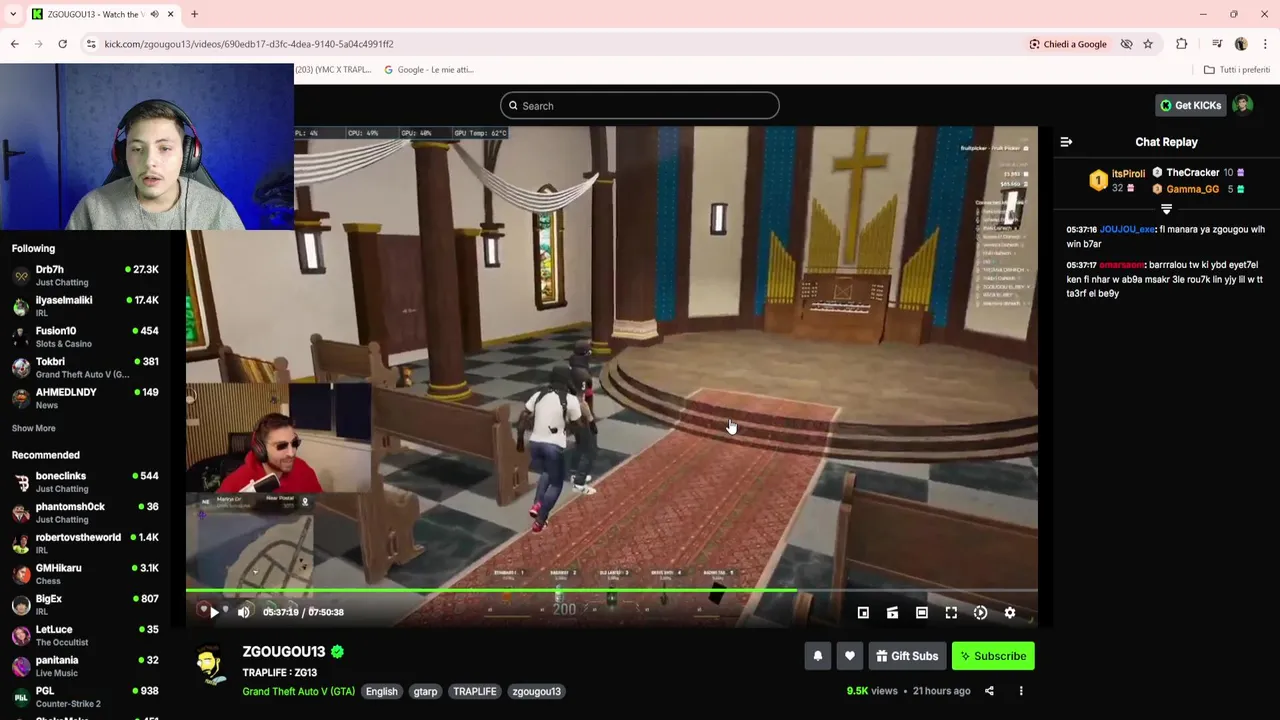
Task: Select the zgougou13 tag
Action: pos(536,691)
